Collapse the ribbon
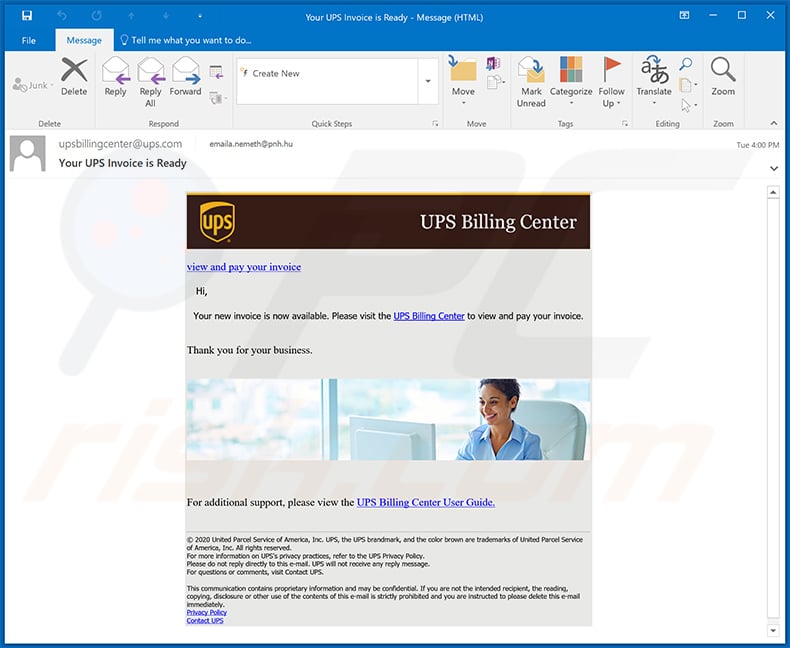The image size is (790, 648). [x=774, y=123]
